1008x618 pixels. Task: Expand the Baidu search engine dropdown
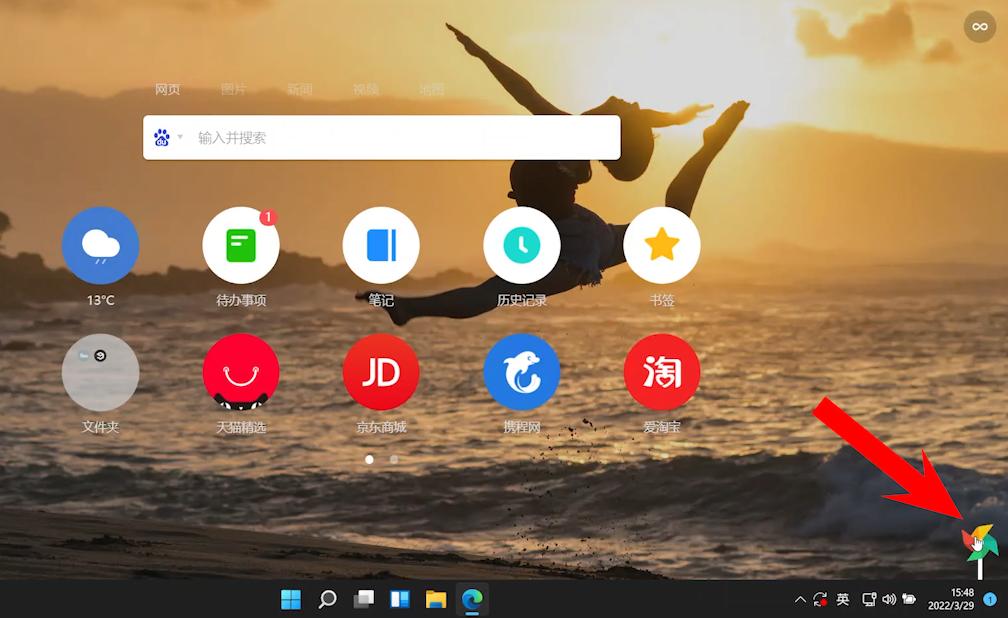click(x=168, y=138)
